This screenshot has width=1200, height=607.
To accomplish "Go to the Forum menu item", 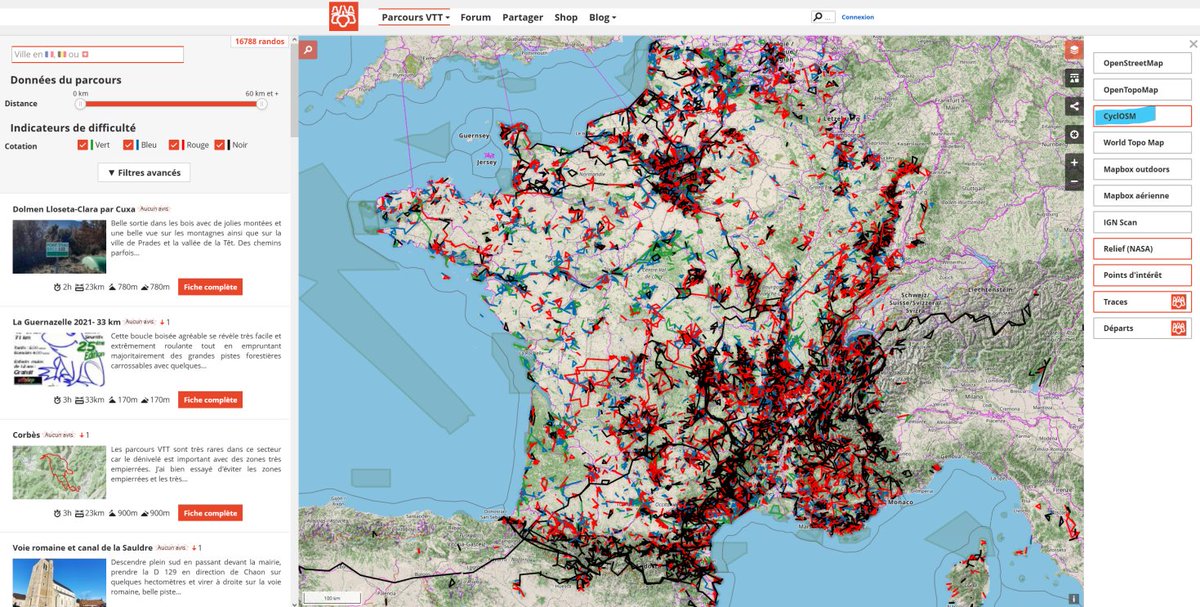I will pos(475,16).
